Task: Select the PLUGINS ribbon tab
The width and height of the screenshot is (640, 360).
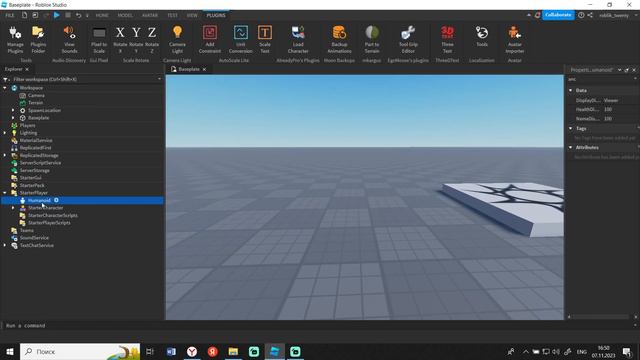Action: (x=216, y=16)
